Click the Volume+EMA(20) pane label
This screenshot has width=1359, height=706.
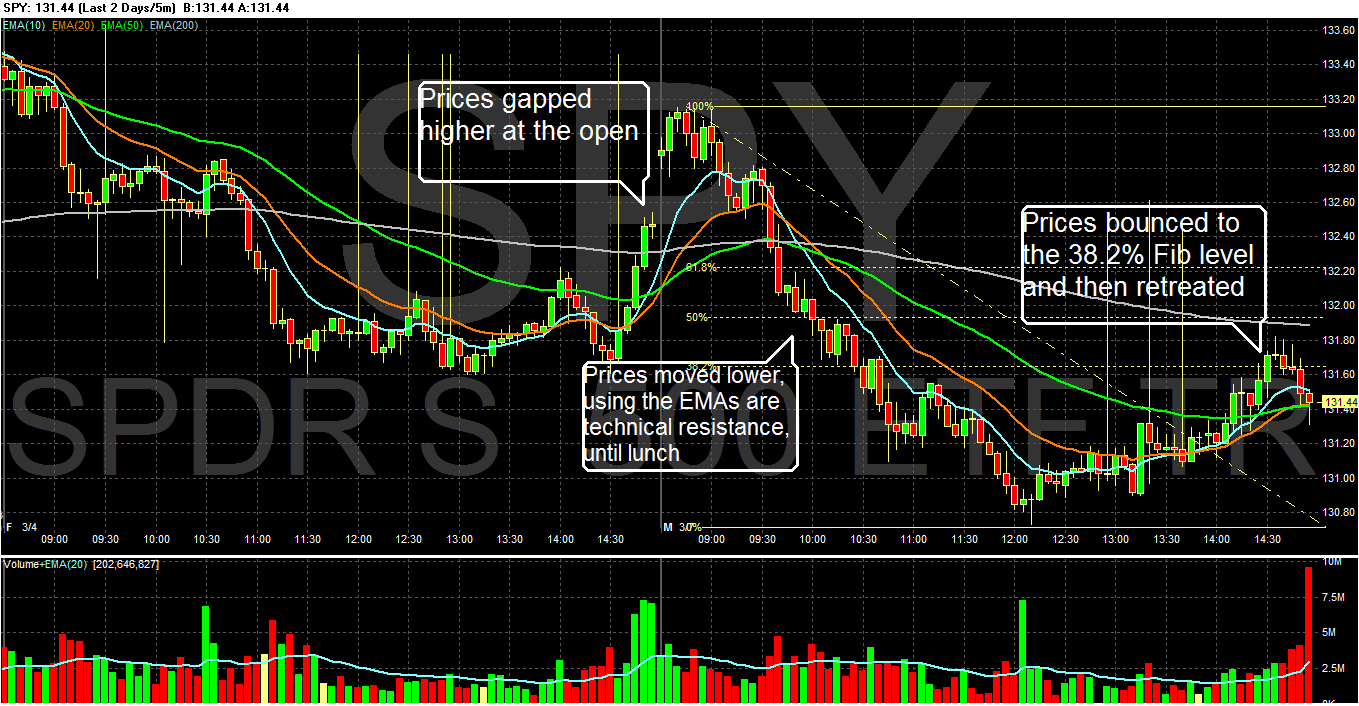[45, 564]
